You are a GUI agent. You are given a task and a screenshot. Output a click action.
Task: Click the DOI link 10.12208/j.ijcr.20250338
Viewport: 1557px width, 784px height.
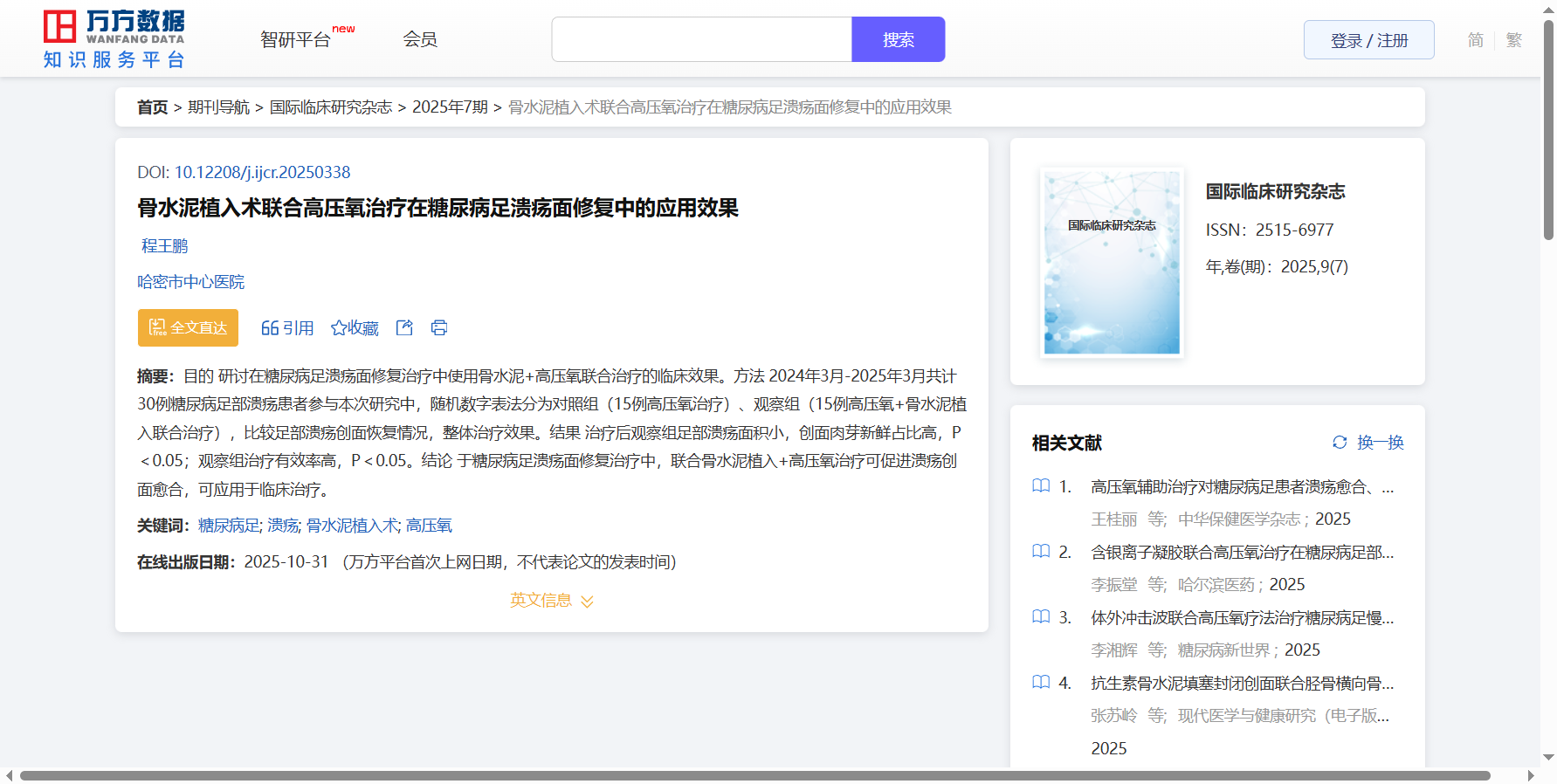[x=262, y=172]
